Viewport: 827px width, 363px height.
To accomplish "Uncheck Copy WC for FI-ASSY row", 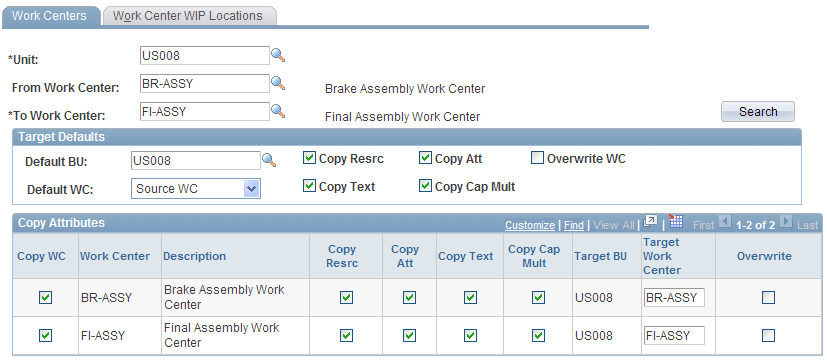I will pos(46,335).
